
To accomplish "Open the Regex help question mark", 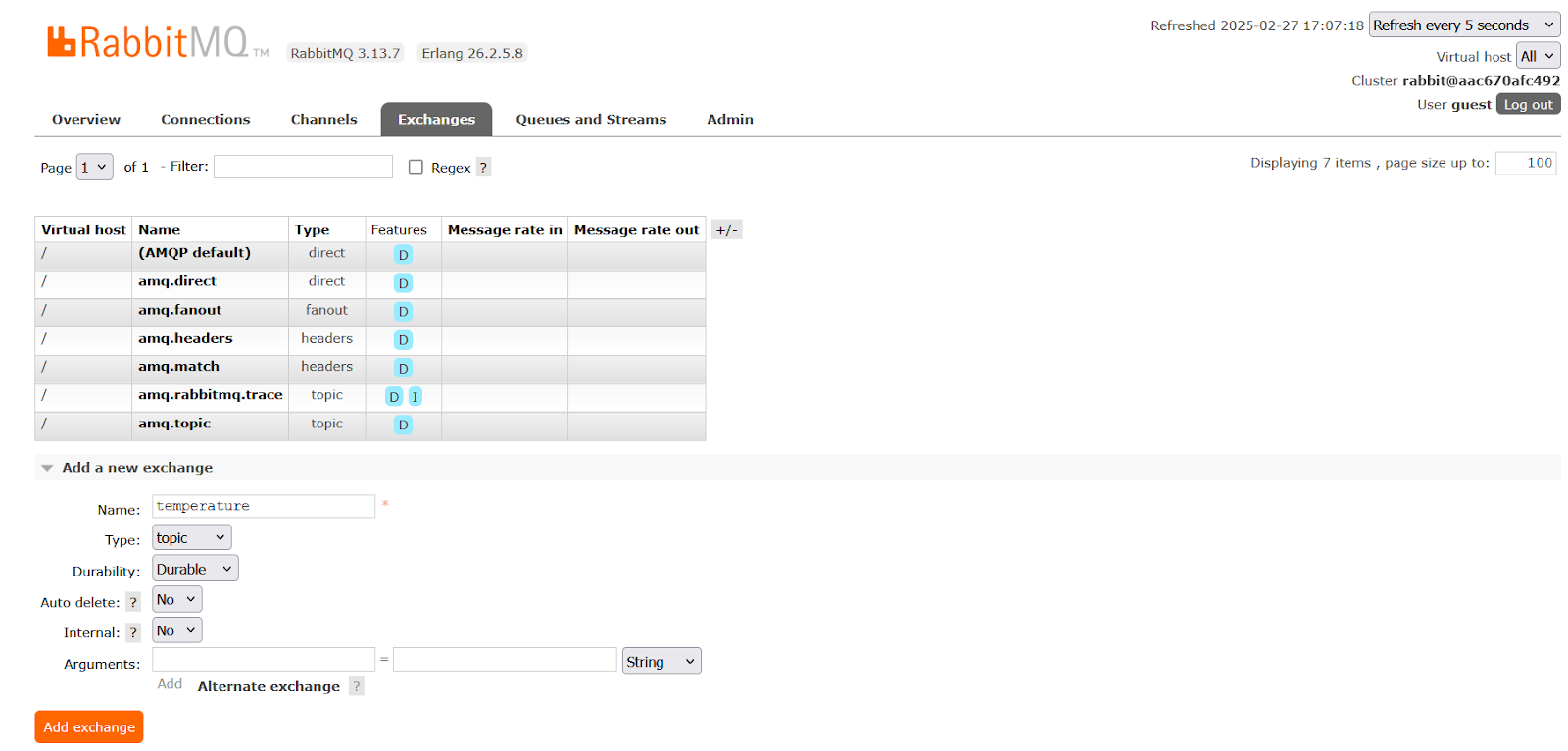I will click(x=483, y=168).
